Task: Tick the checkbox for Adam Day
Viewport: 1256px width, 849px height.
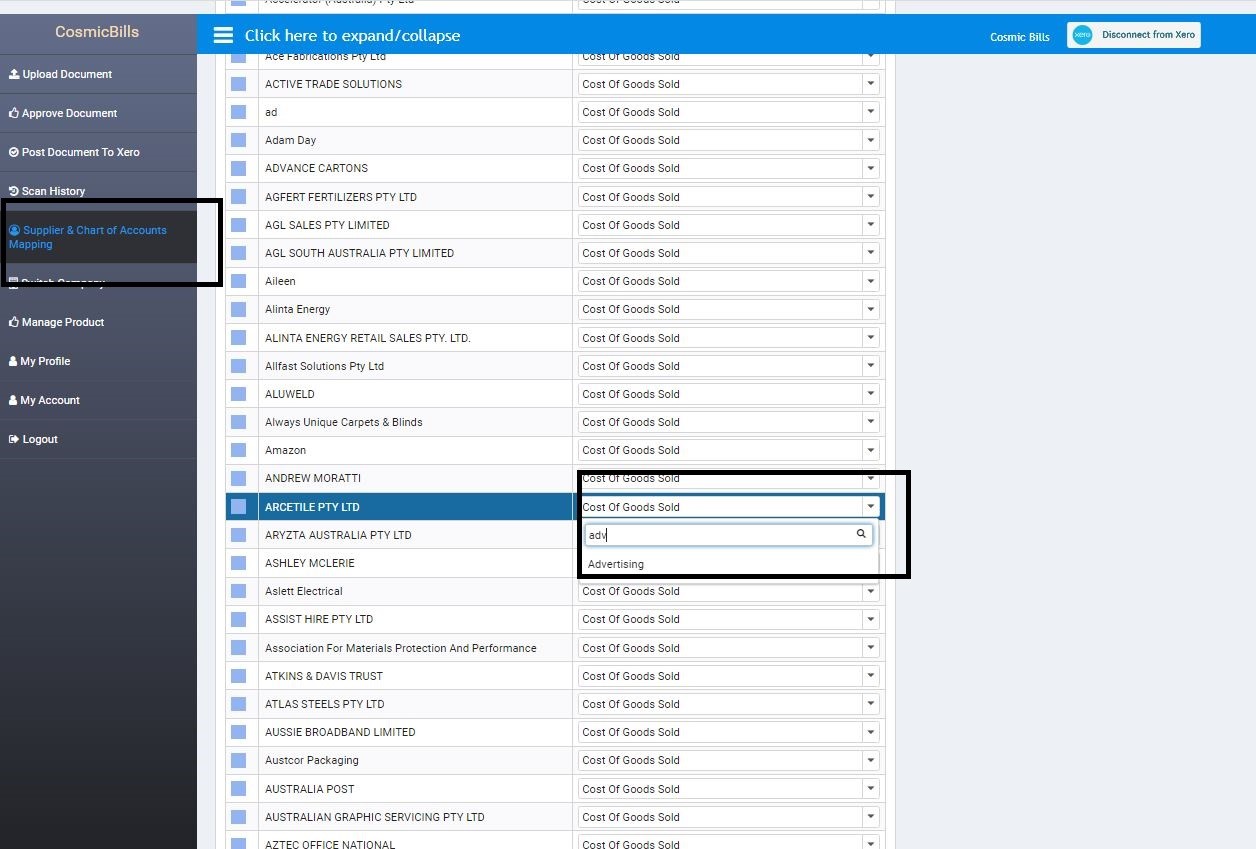Action: click(238, 140)
